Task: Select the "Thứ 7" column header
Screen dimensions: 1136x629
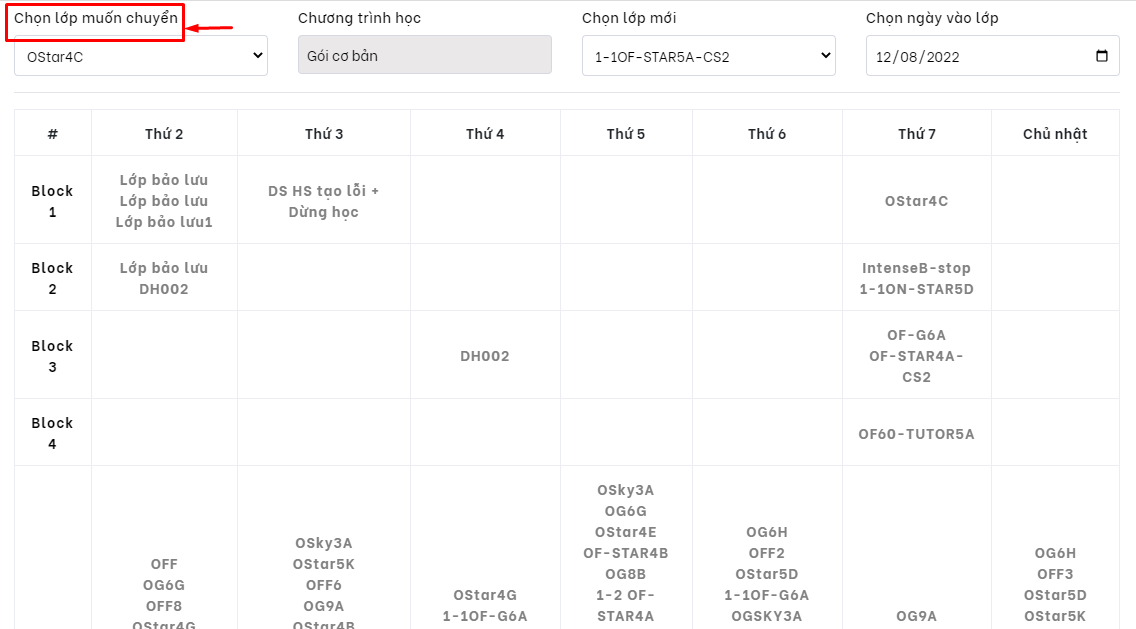Action: [x=917, y=133]
